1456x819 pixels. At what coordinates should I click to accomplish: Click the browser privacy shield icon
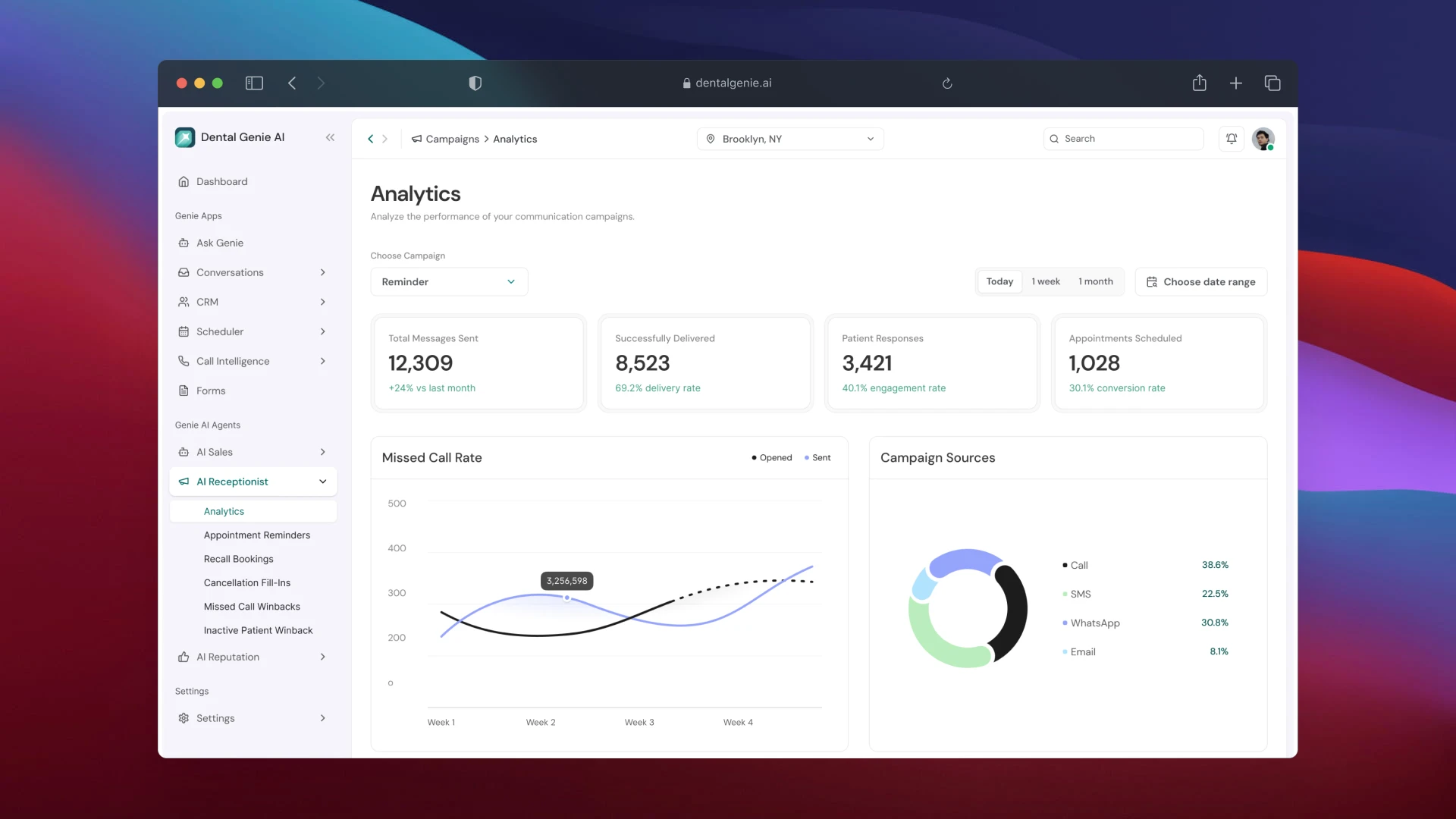coord(475,83)
